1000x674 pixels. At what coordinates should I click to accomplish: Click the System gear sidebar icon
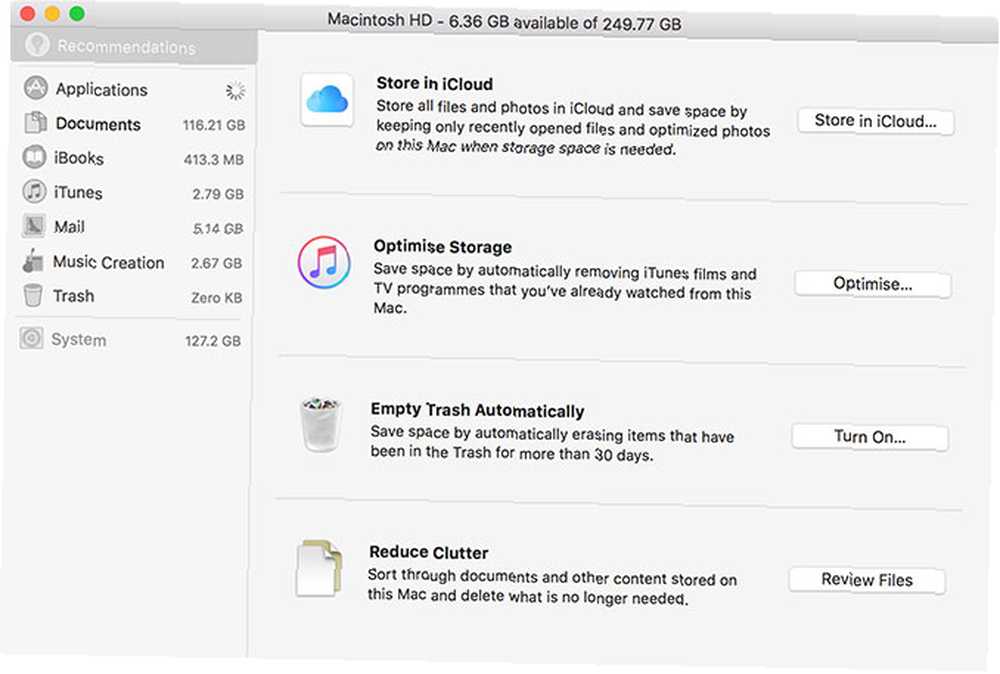coord(31,338)
